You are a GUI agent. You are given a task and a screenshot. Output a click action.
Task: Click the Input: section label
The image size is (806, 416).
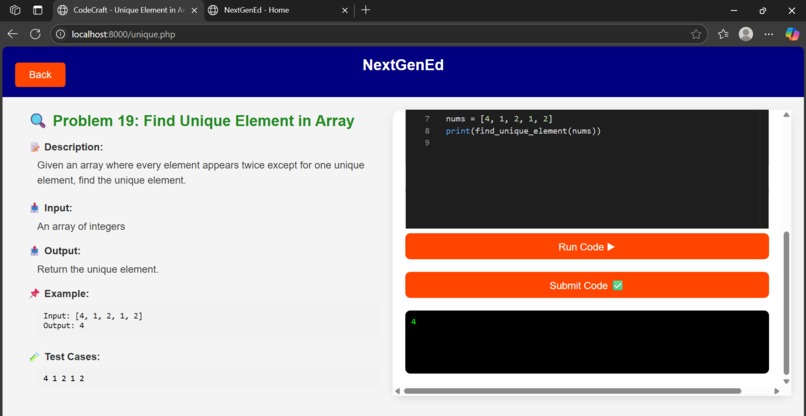[58, 208]
